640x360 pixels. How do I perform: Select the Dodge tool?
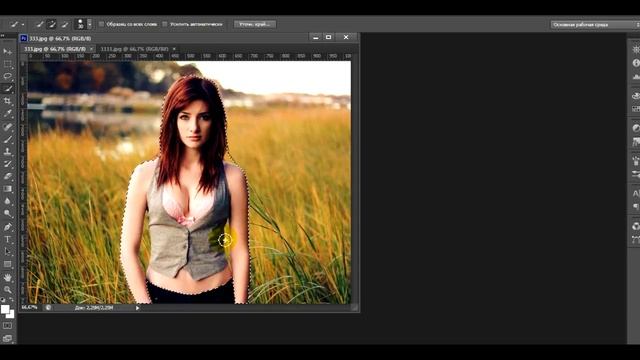pyautogui.click(x=7, y=213)
